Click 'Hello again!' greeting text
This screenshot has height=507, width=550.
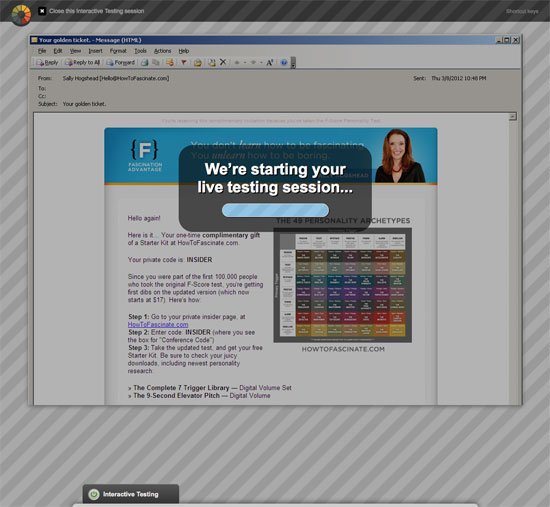click(x=144, y=218)
